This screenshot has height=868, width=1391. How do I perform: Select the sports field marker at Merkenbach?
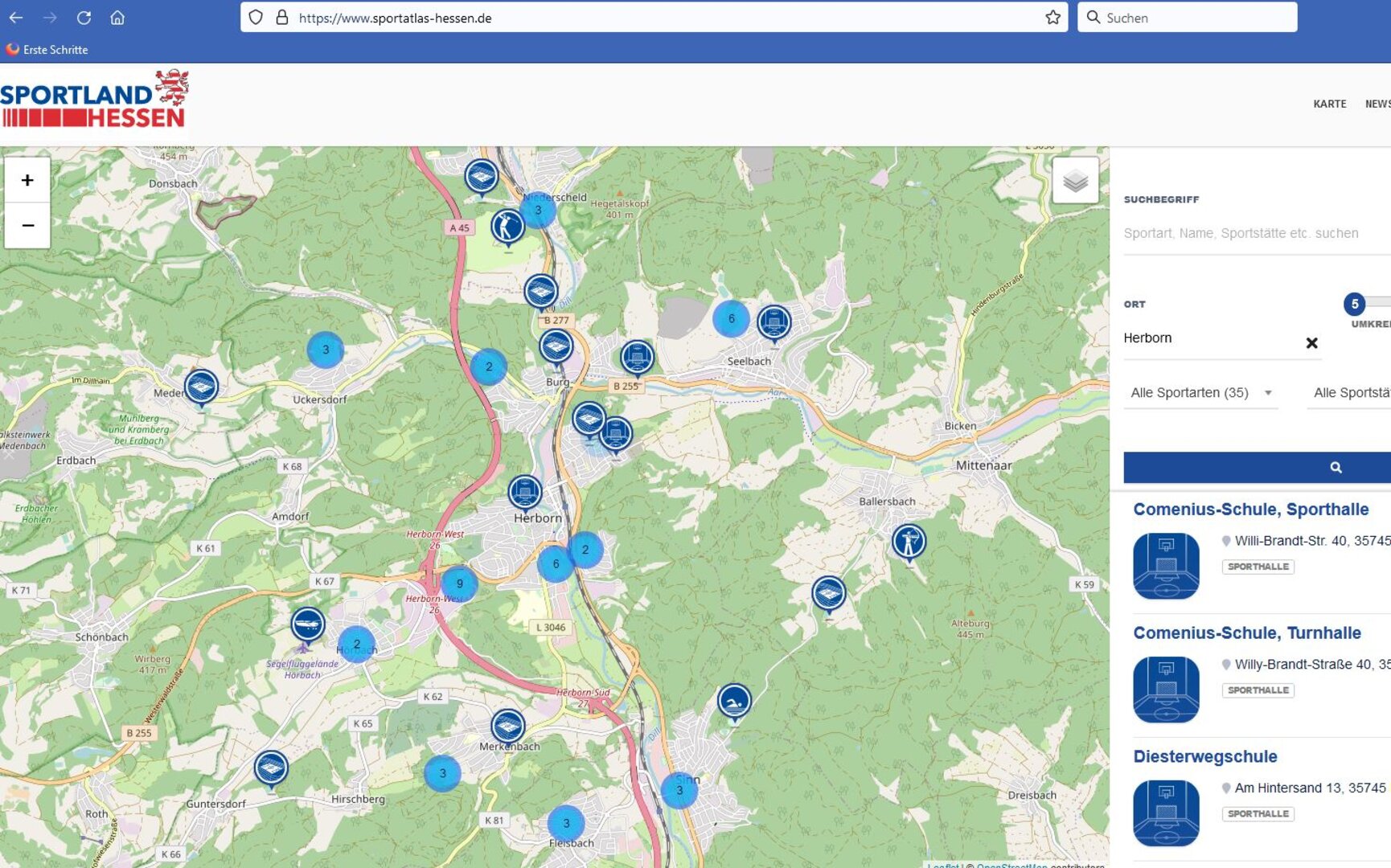coord(507,728)
